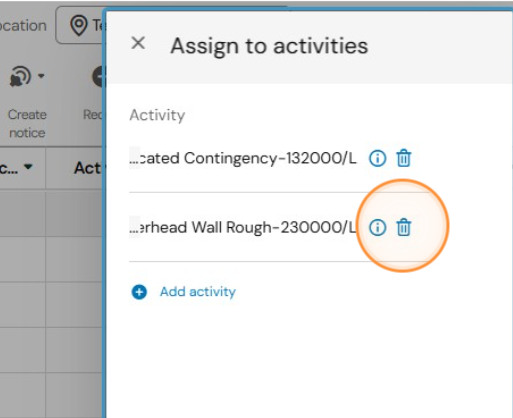Click the blue plus icon beside Add activity

(x=139, y=292)
